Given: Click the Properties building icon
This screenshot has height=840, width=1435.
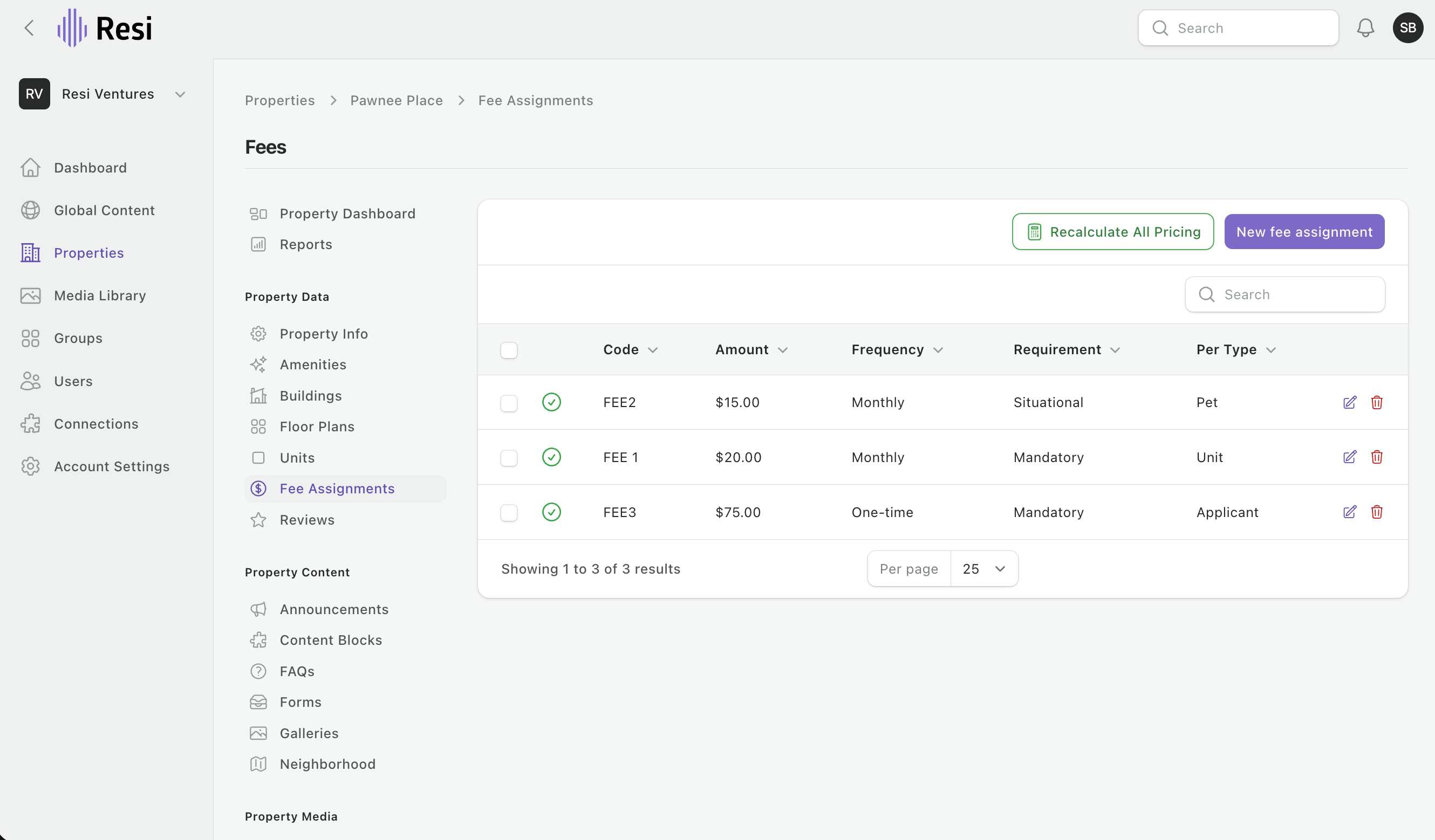Looking at the screenshot, I should tap(30, 253).
